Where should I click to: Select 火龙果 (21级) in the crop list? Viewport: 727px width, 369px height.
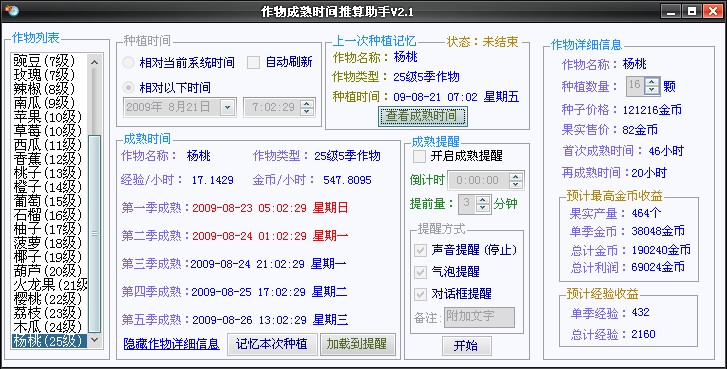pyautogui.click(x=49, y=285)
